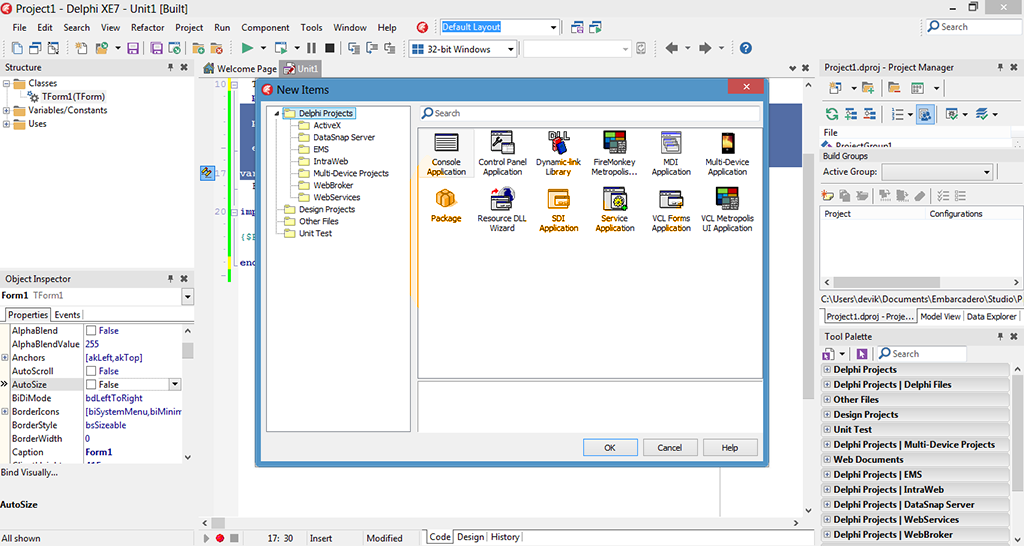The width and height of the screenshot is (1024, 546).
Task: Click the green Run toolbar button
Action: tap(247, 48)
